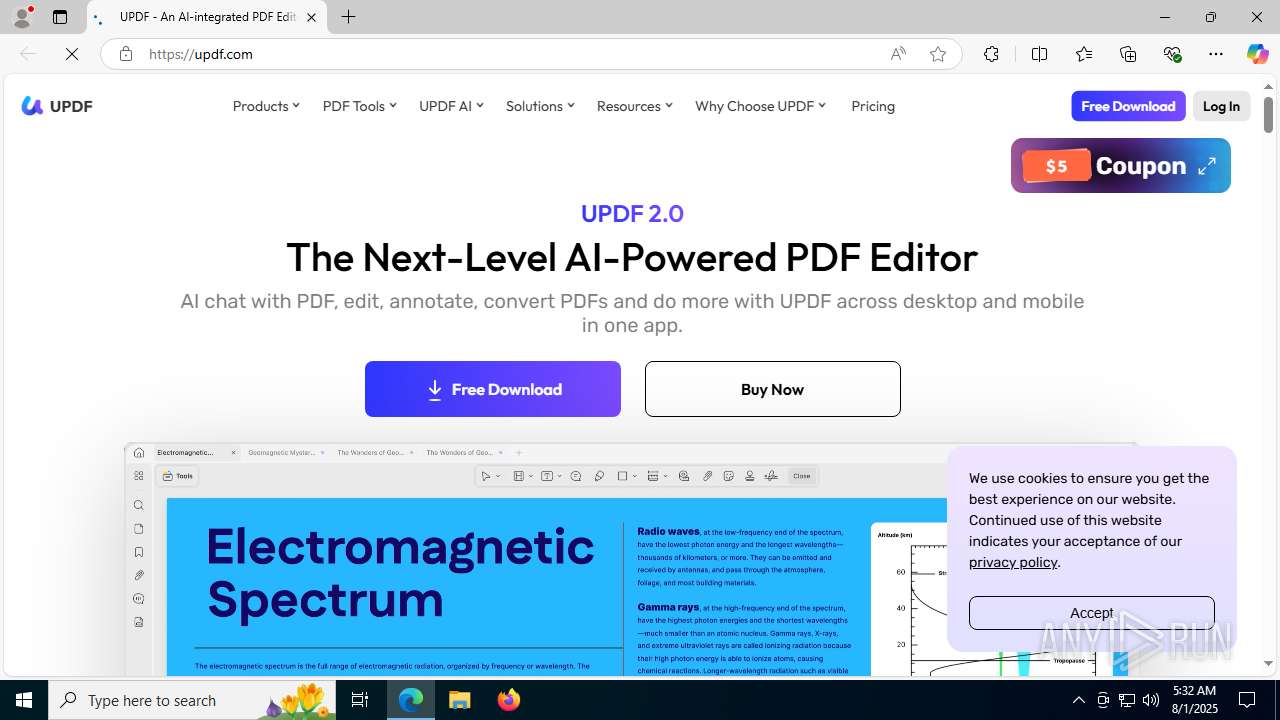Click the Buy Now button

(x=773, y=389)
